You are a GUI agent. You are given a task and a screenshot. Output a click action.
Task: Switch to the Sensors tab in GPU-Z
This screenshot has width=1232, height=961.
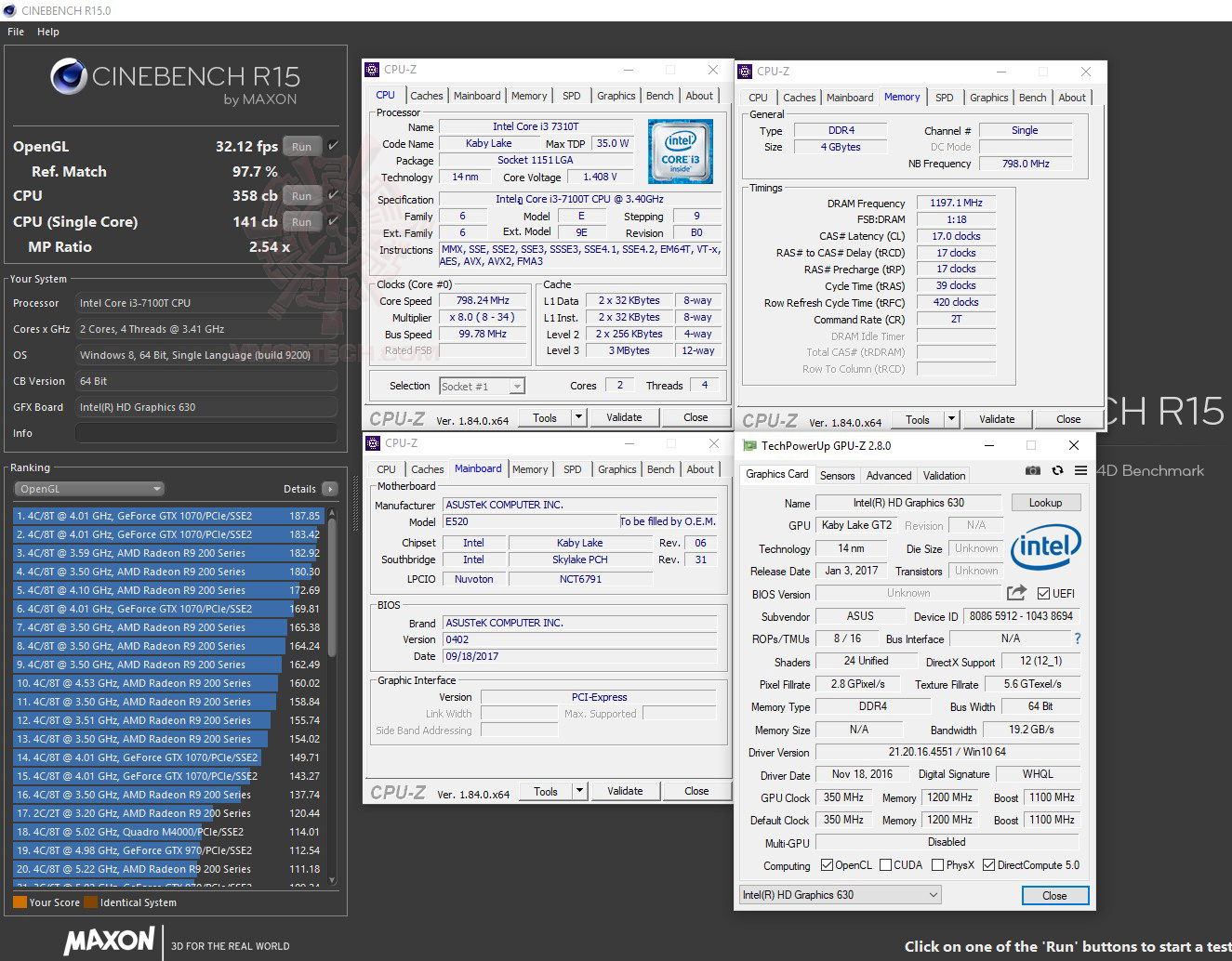click(837, 475)
